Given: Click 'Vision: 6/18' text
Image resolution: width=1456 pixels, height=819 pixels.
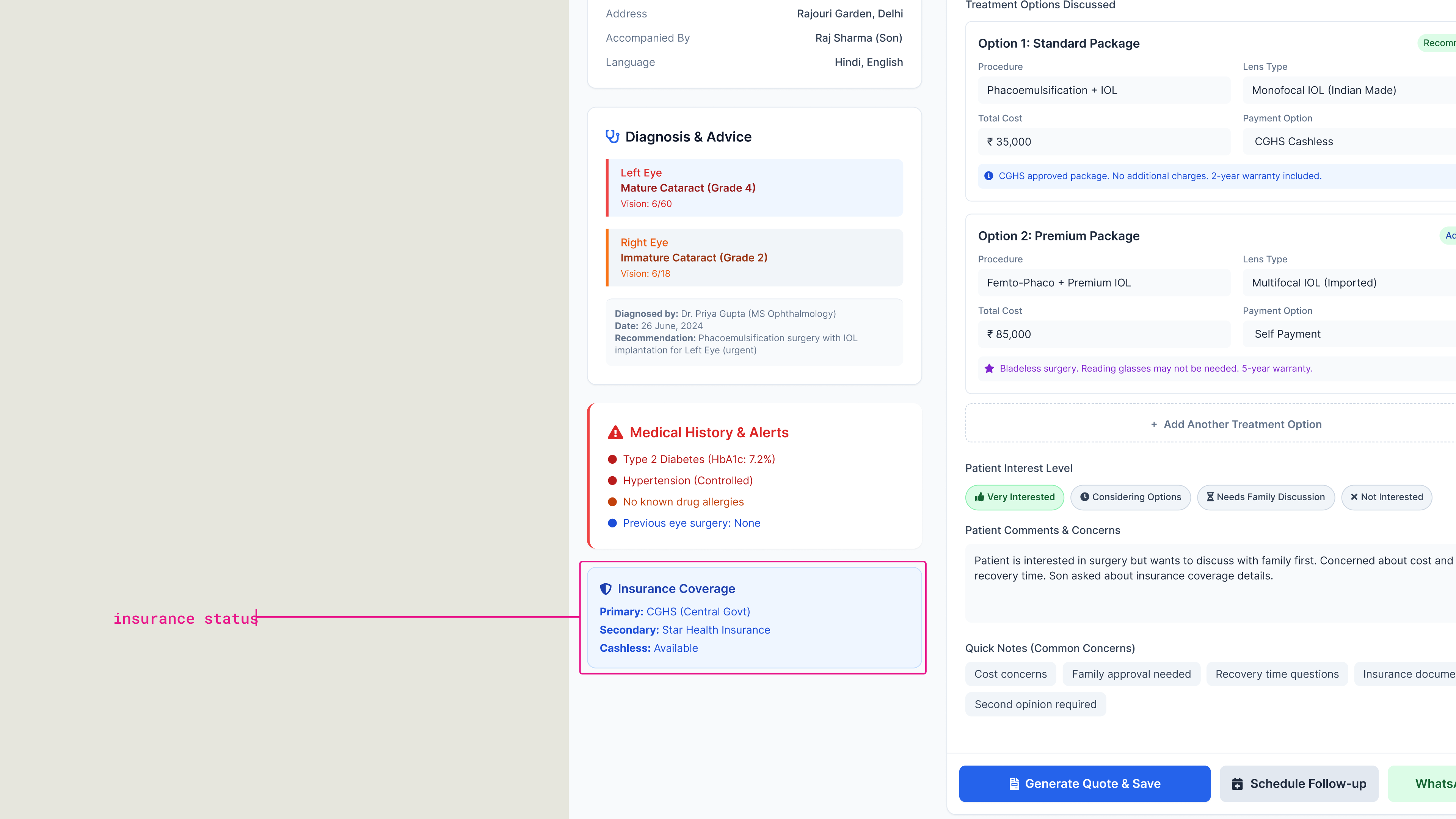Looking at the screenshot, I should click(x=645, y=273).
